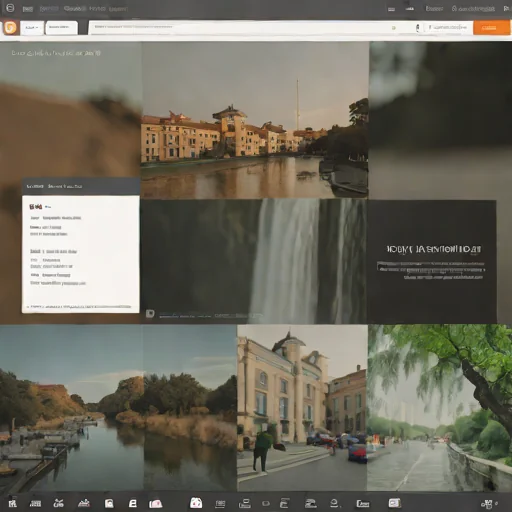This screenshot has height=512, width=512.
Task: Open the river harbor landscape photo
Action: pos(118,408)
